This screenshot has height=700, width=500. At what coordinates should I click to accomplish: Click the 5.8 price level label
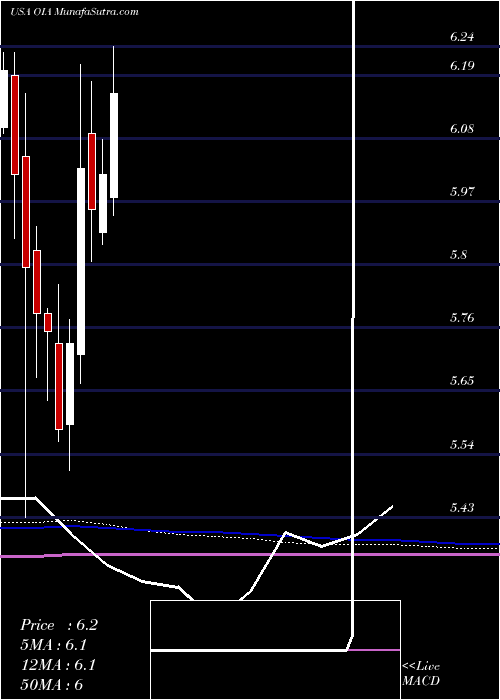(458, 255)
